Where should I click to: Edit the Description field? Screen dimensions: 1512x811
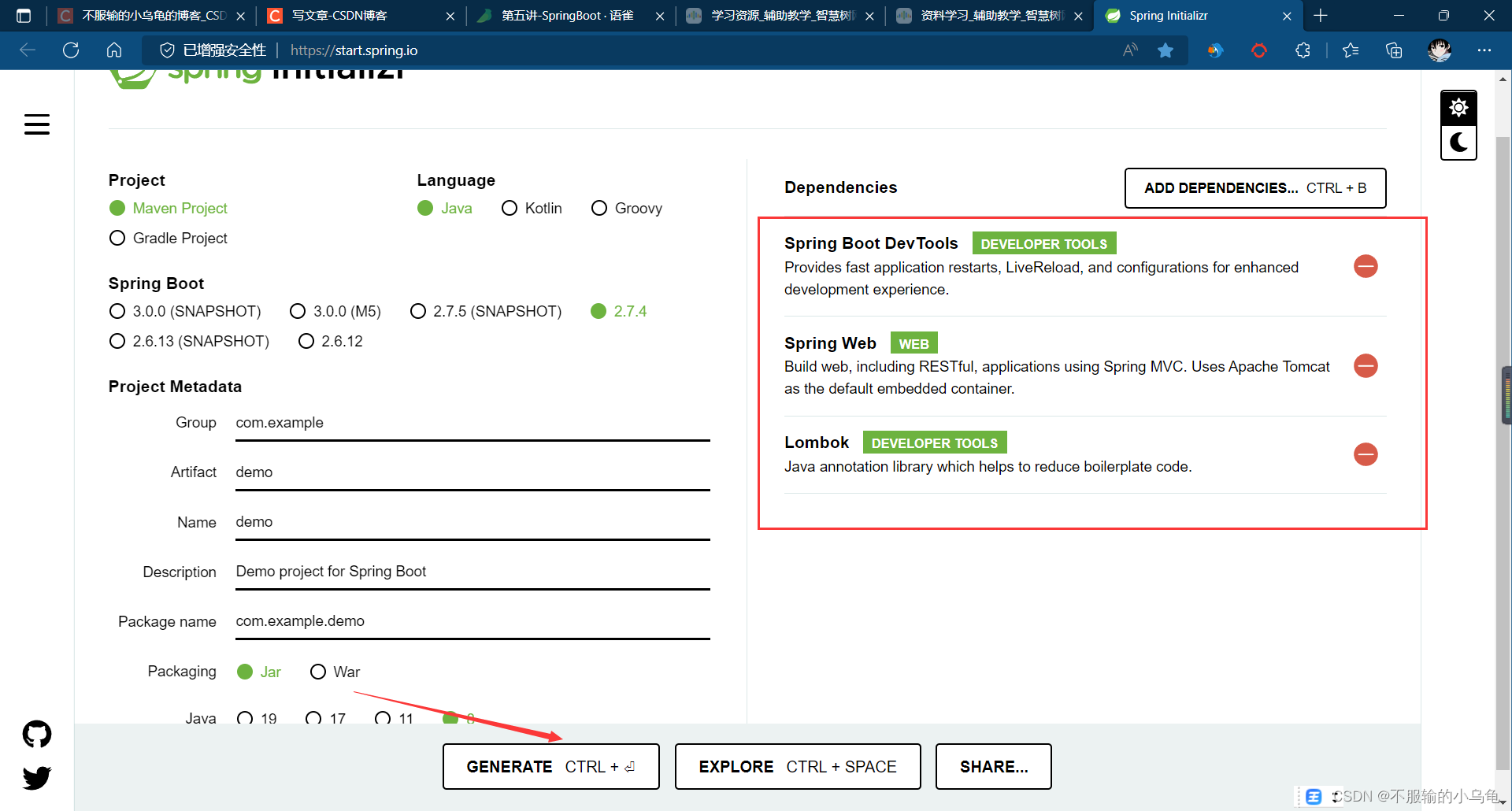point(472,572)
